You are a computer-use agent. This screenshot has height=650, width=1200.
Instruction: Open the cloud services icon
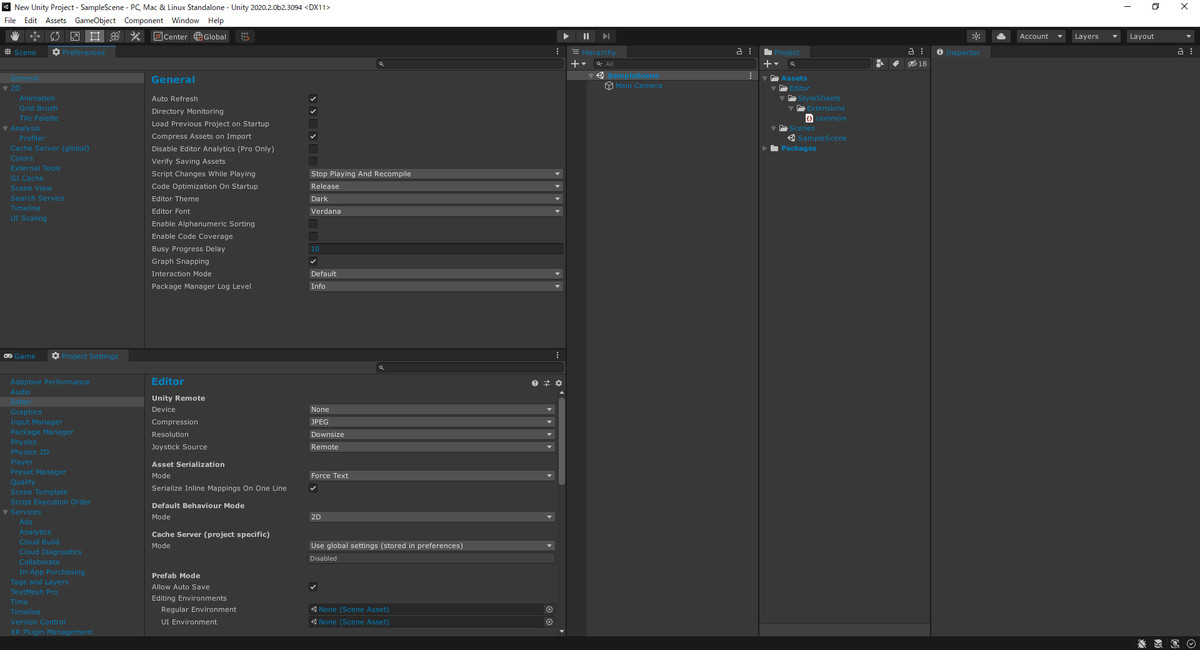1001,36
